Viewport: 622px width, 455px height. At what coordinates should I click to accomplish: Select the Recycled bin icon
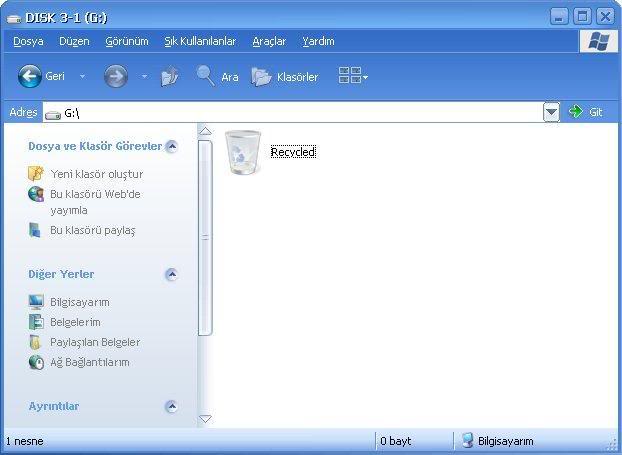pos(243,152)
